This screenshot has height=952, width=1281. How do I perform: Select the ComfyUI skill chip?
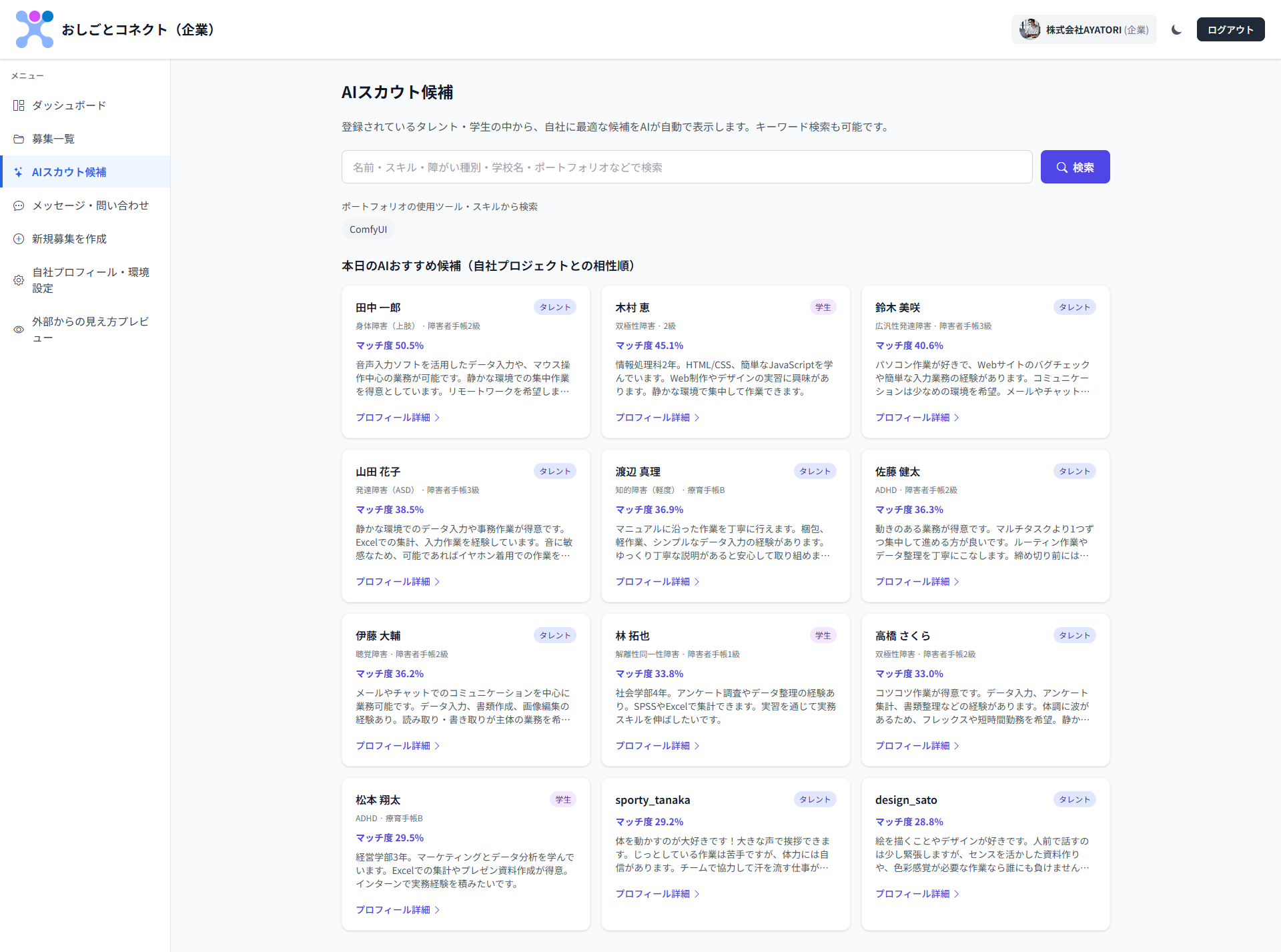point(368,229)
